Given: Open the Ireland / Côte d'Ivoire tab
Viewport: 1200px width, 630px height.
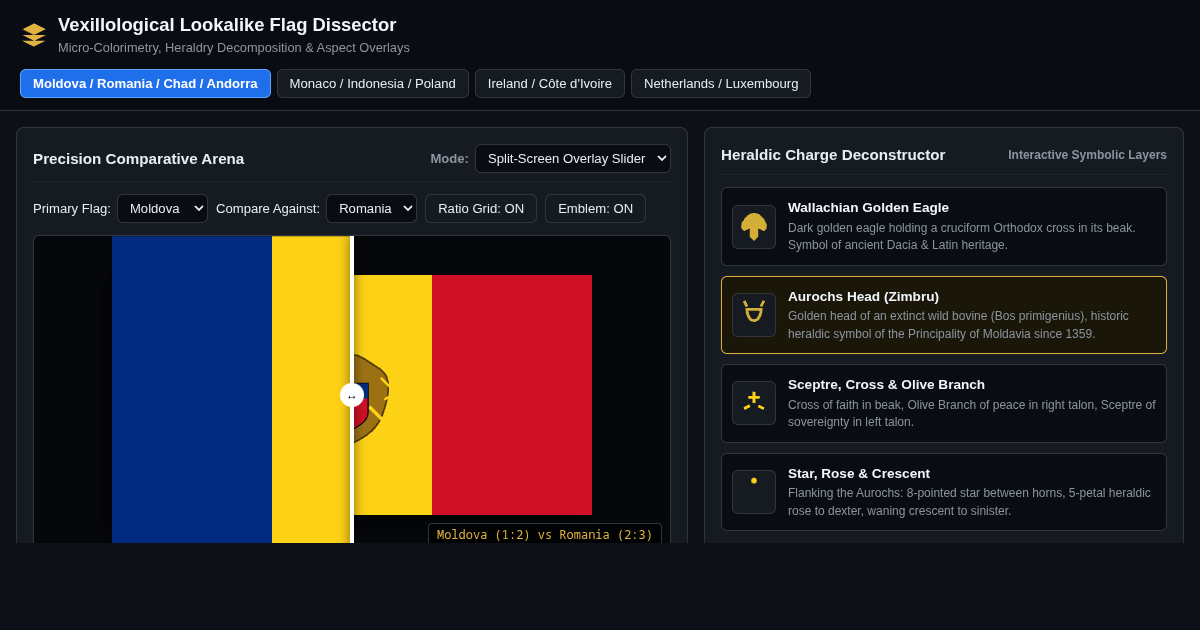Looking at the screenshot, I should coord(550,83).
